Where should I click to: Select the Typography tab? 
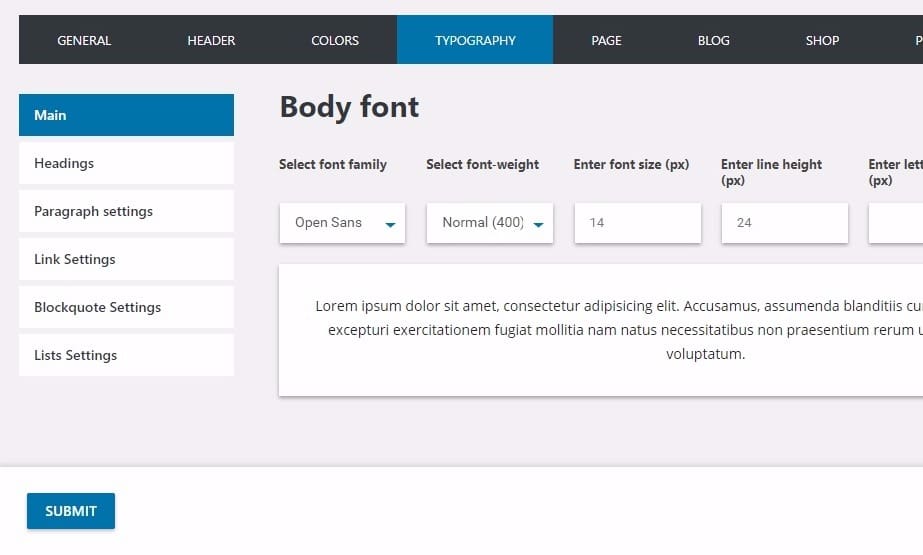tap(475, 40)
